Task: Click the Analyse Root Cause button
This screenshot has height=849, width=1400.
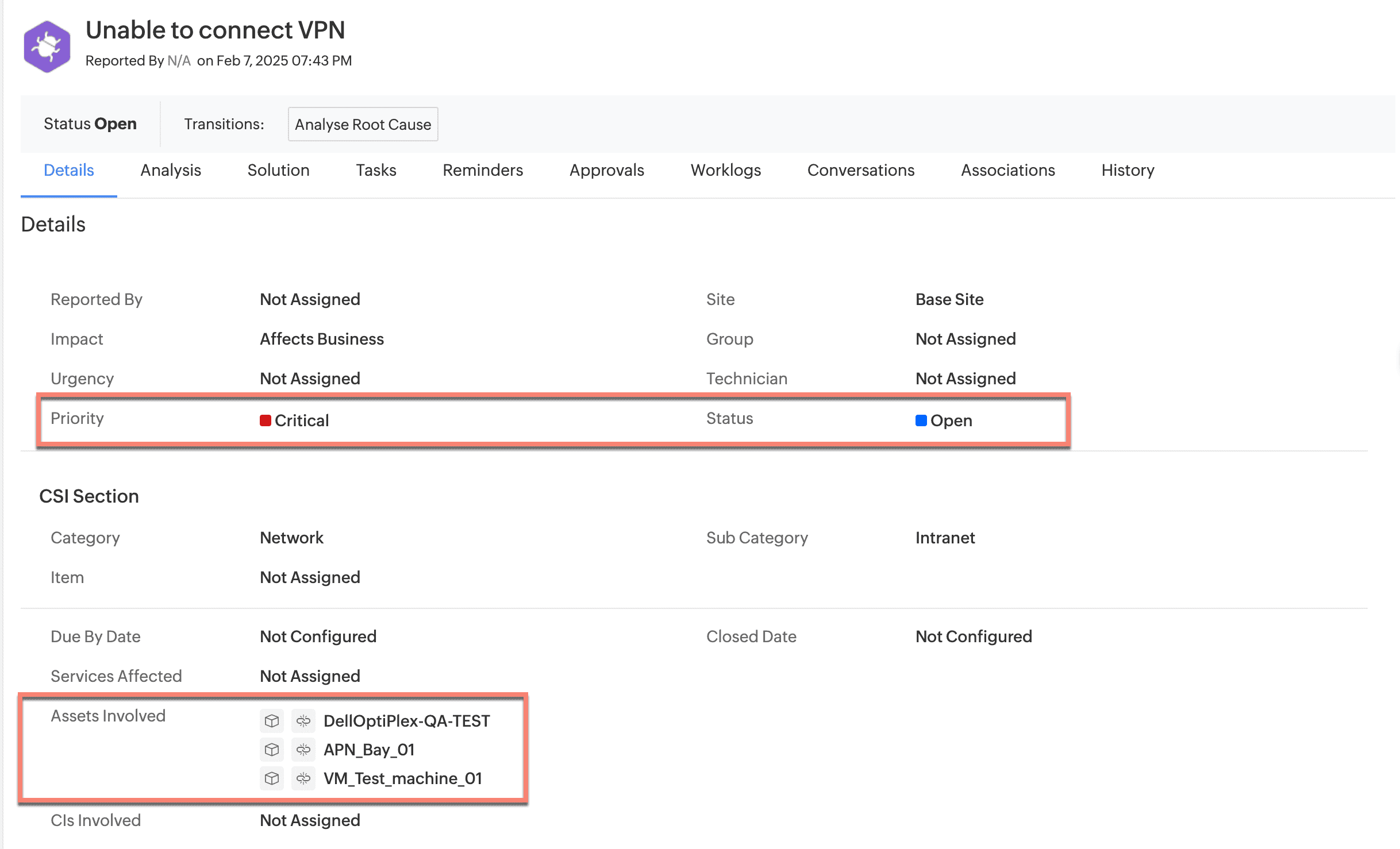Action: pos(363,124)
